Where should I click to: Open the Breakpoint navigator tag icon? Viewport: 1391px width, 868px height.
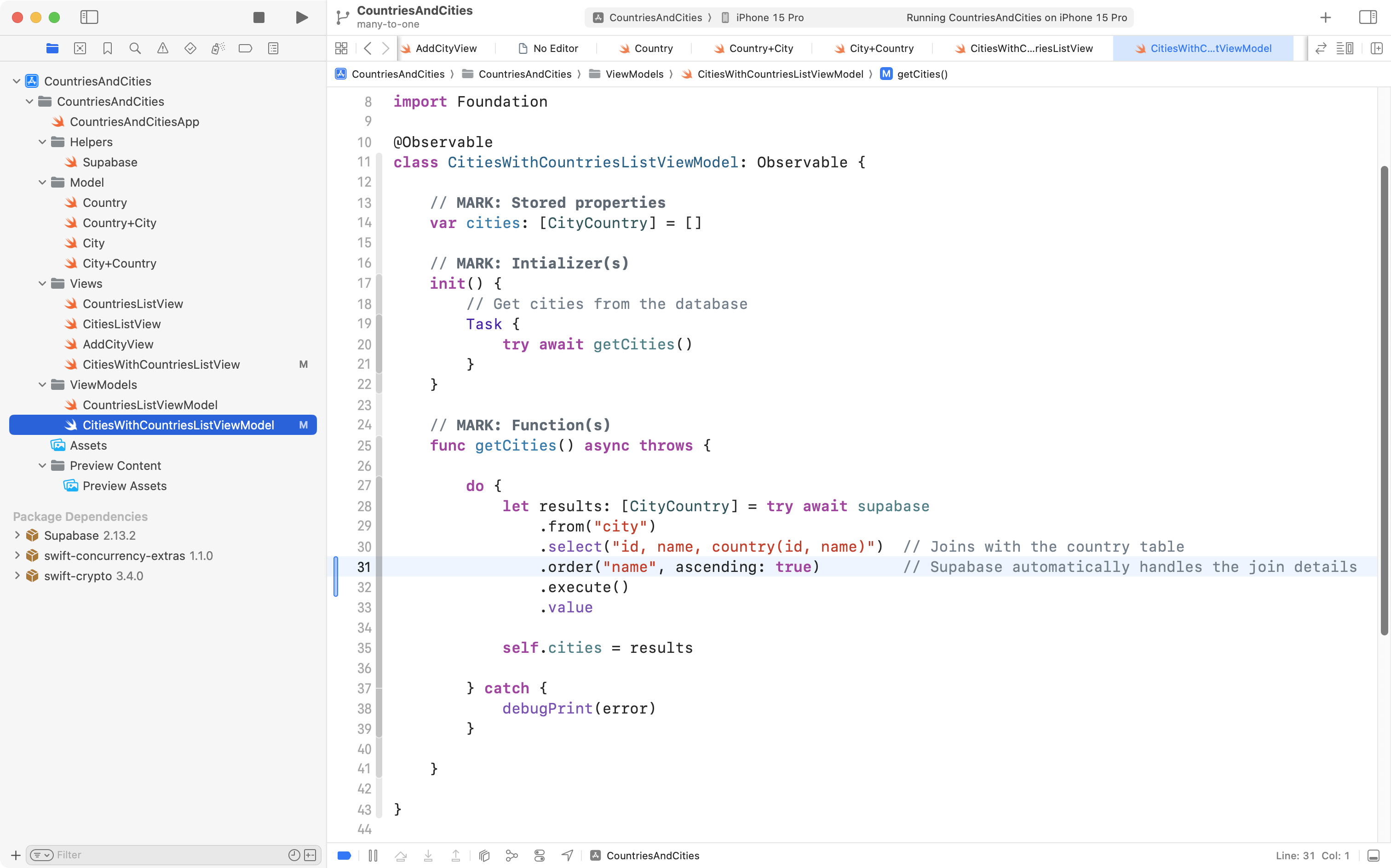(x=245, y=48)
